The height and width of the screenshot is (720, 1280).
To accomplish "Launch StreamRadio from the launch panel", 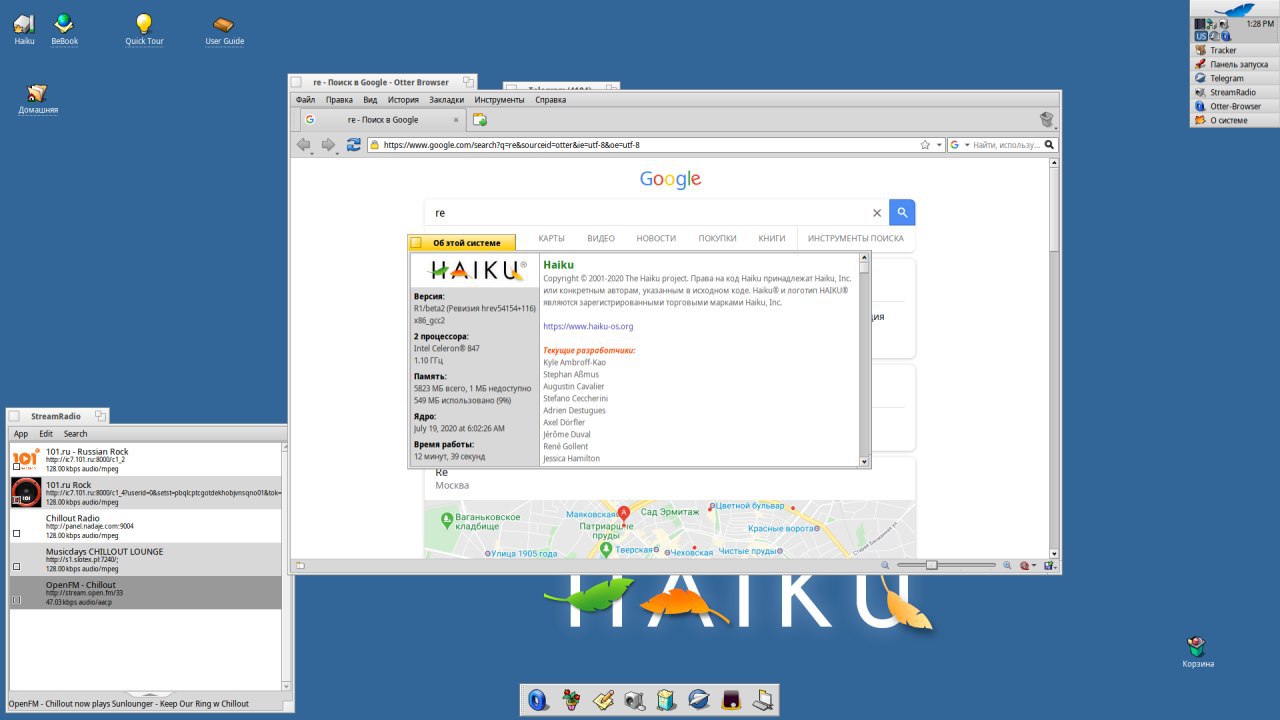I will point(635,700).
